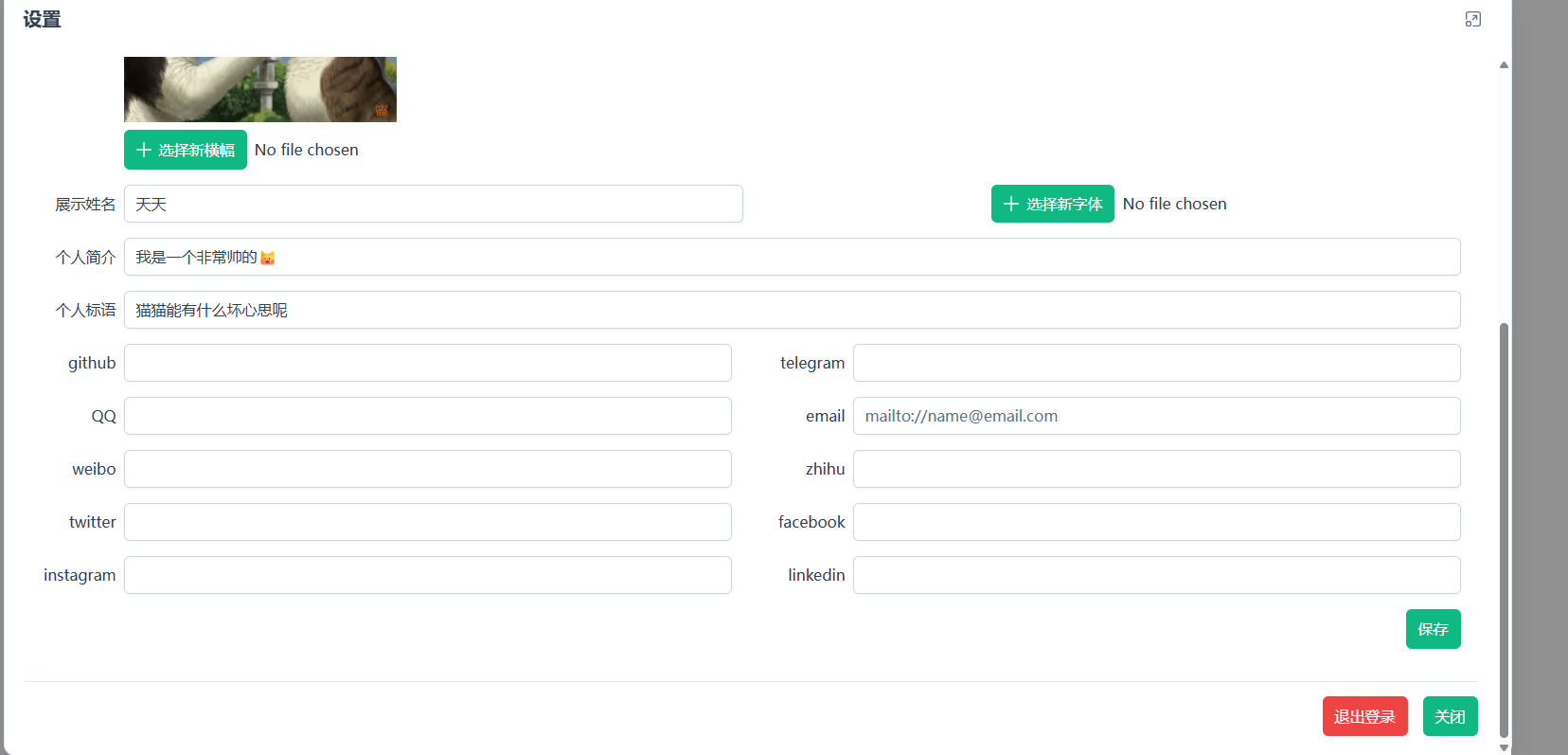Focus the facebook input field
Screen dimensions: 1568x755
tap(1157, 522)
